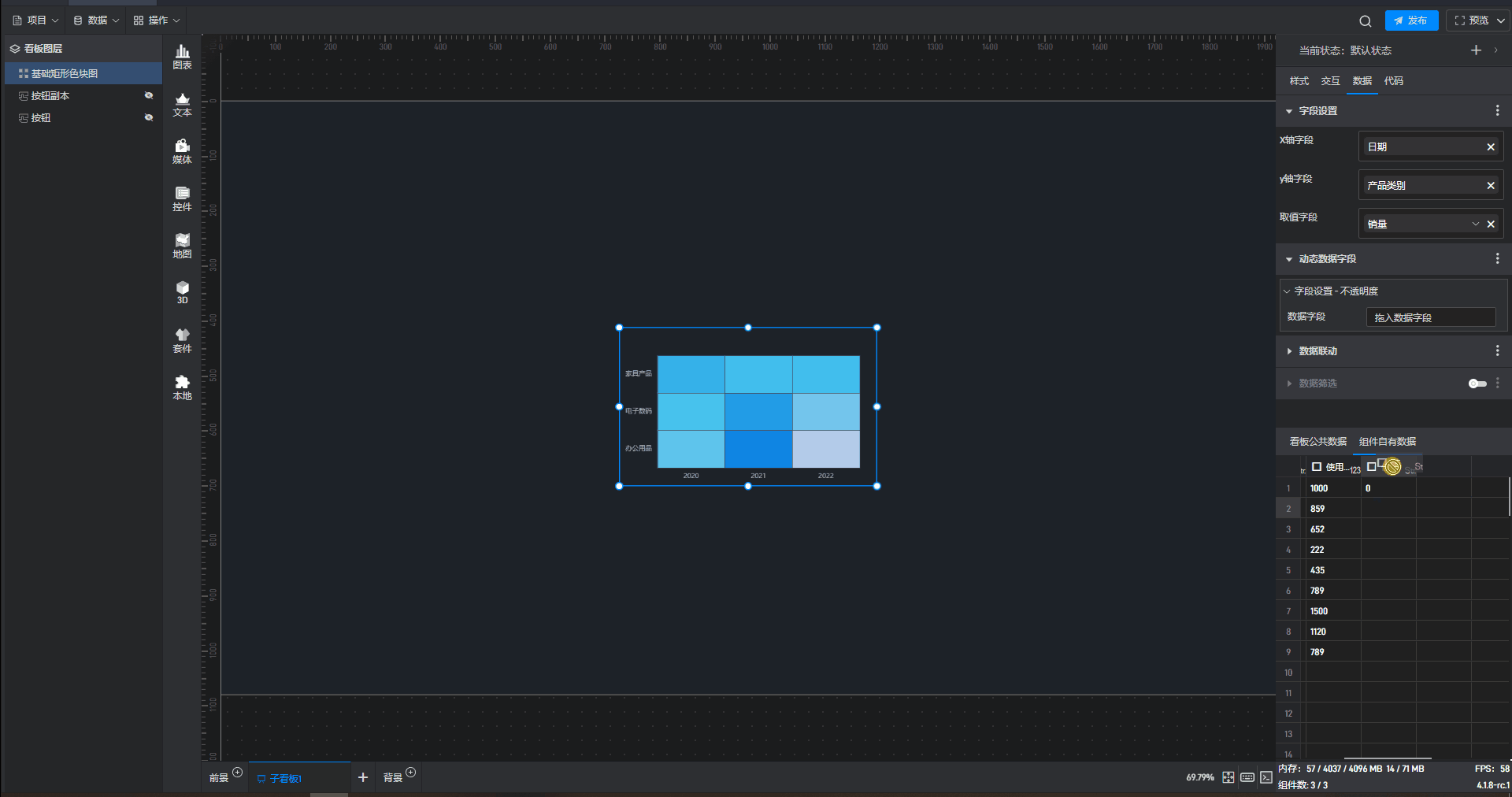
Task: Toggle visibility of 按钮副本 layer
Action: (149, 95)
